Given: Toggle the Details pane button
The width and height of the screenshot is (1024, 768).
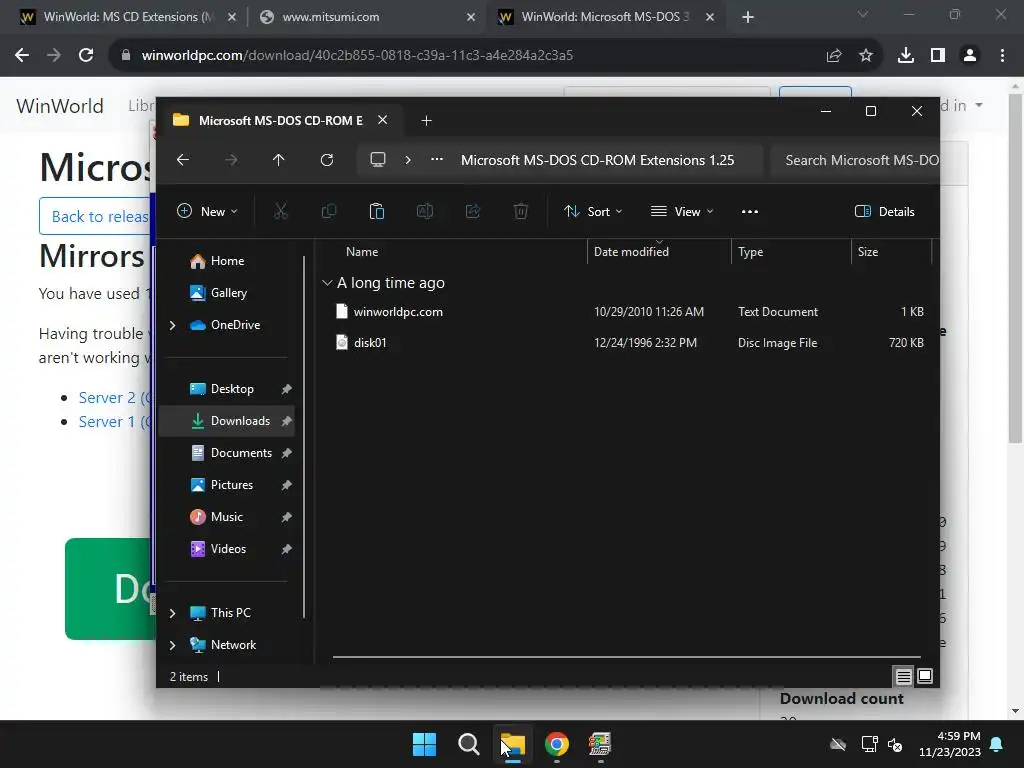Looking at the screenshot, I should pyautogui.click(x=885, y=212).
